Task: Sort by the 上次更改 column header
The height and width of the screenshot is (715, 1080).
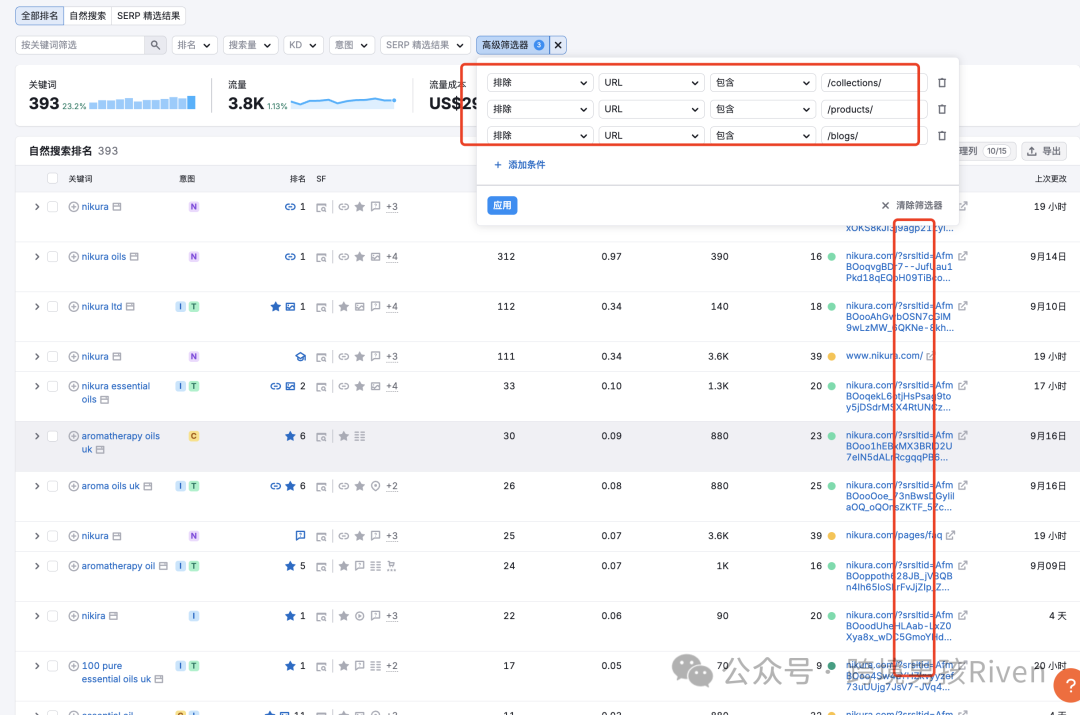Action: (1050, 179)
